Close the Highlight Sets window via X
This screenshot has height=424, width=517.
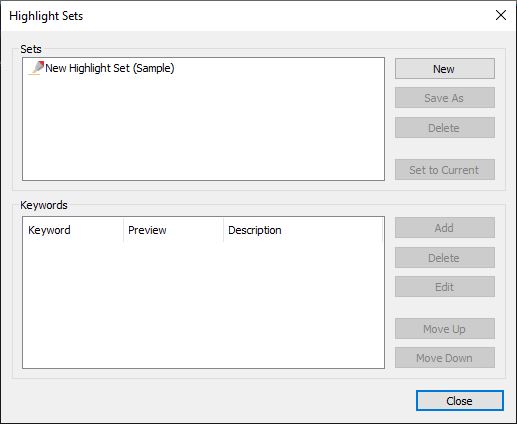point(501,15)
